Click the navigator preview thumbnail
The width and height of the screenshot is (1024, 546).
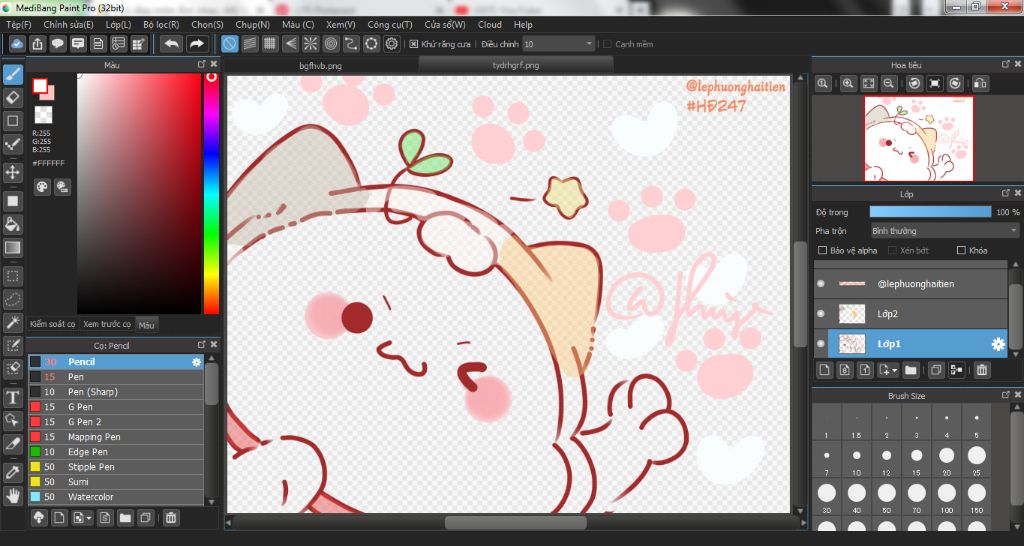coord(919,138)
